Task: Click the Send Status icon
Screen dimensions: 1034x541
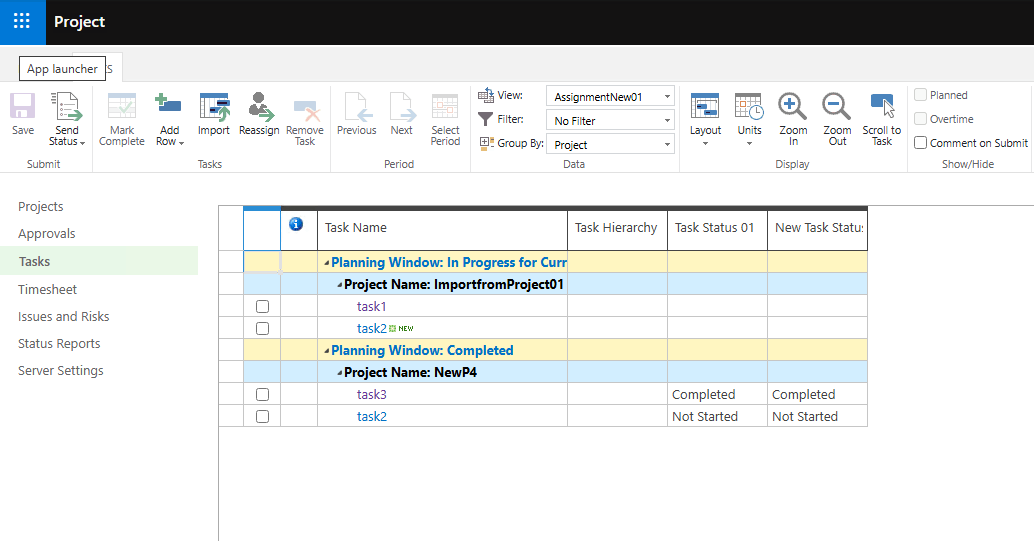Action: click(x=67, y=106)
